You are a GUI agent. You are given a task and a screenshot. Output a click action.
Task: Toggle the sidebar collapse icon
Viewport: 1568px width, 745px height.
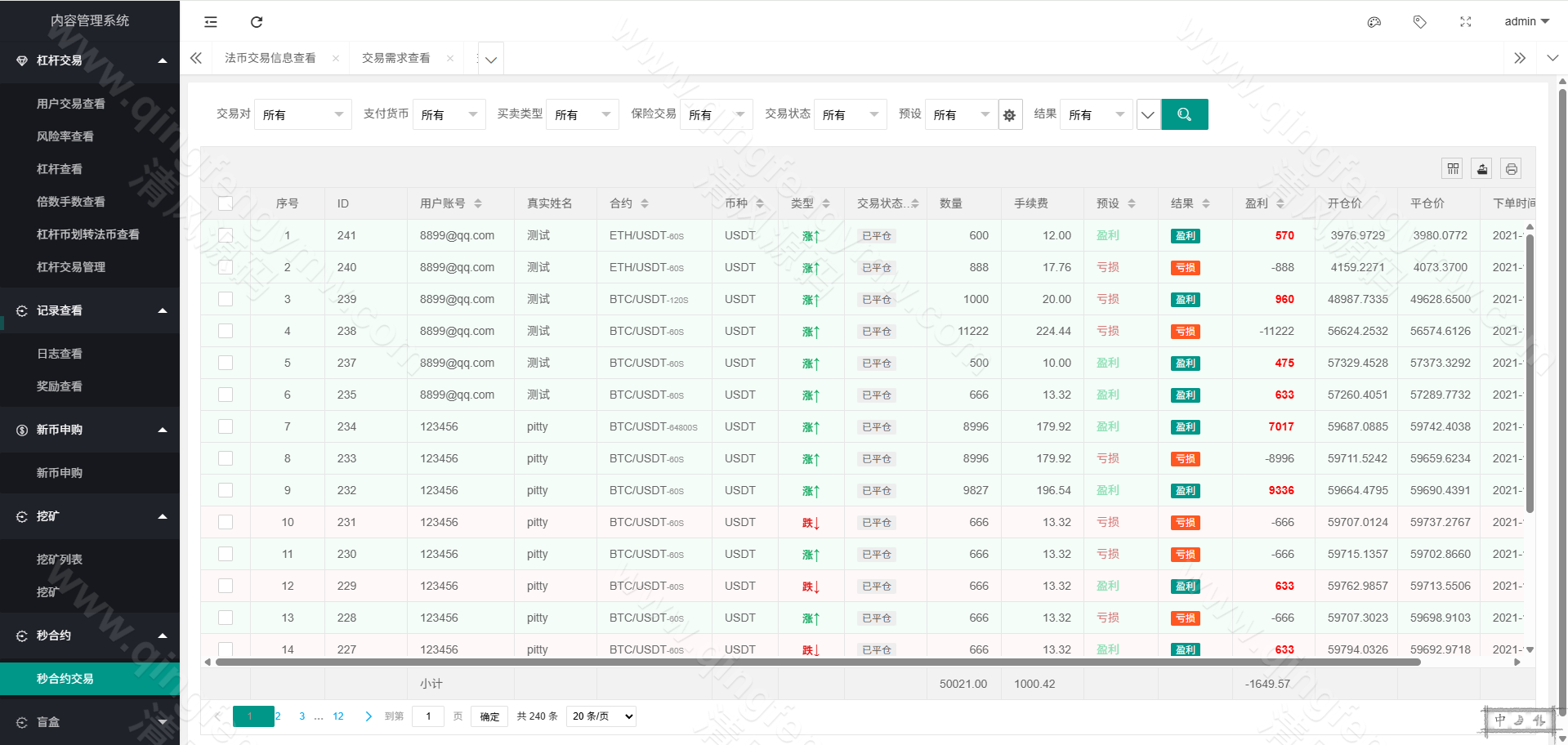tap(211, 22)
